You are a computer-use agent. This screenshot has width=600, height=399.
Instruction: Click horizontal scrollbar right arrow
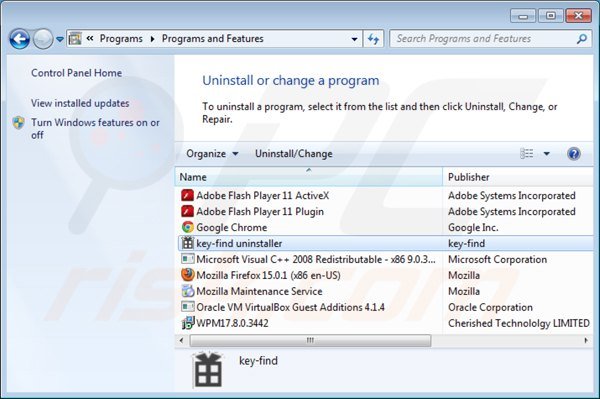click(x=586, y=340)
